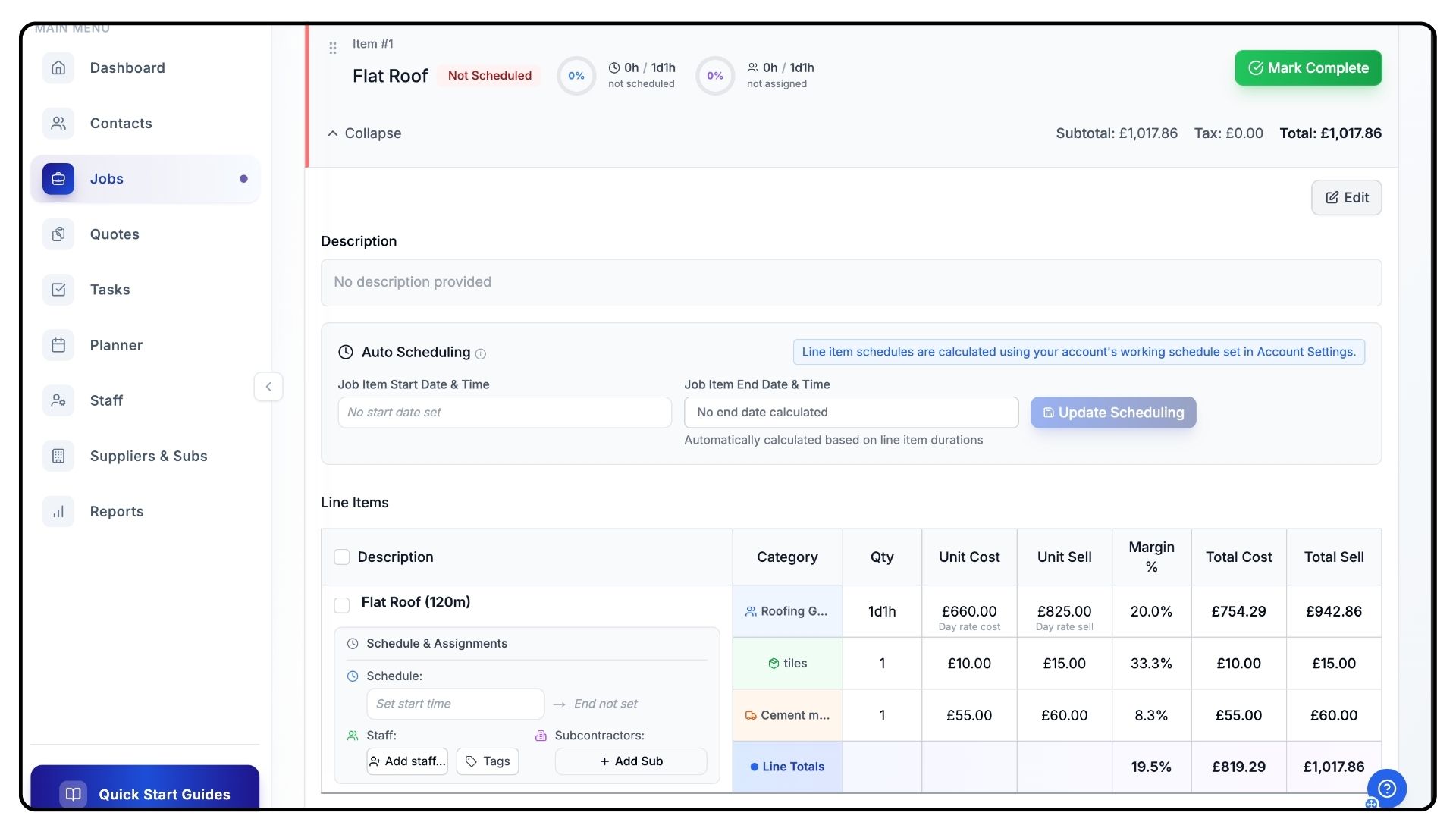Tick the select-all checkbox in the Description header

(342, 557)
